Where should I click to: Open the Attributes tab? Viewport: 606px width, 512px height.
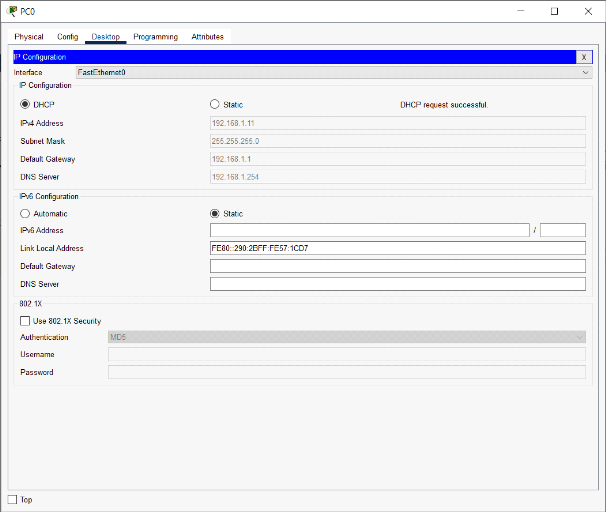[x=208, y=37]
